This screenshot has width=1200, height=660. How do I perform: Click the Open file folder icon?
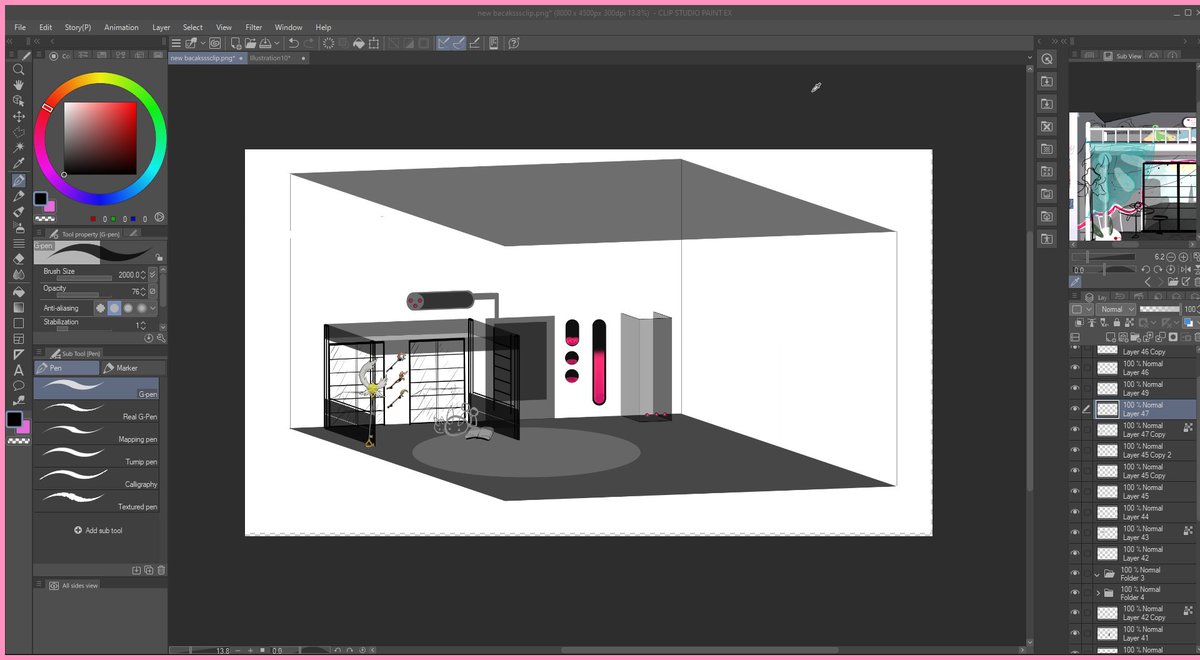point(250,43)
